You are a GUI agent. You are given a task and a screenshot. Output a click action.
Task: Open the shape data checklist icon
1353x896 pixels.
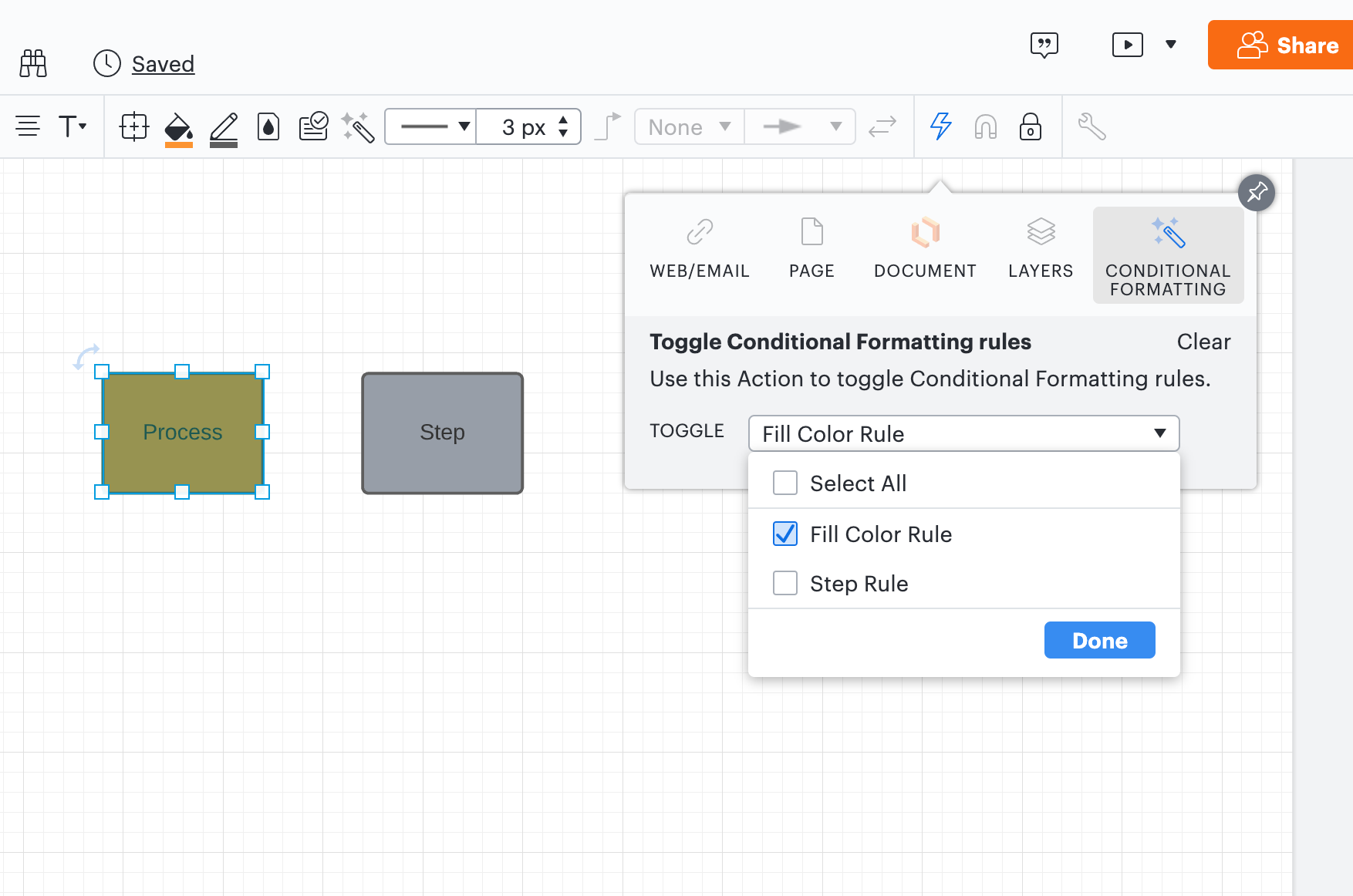314,126
